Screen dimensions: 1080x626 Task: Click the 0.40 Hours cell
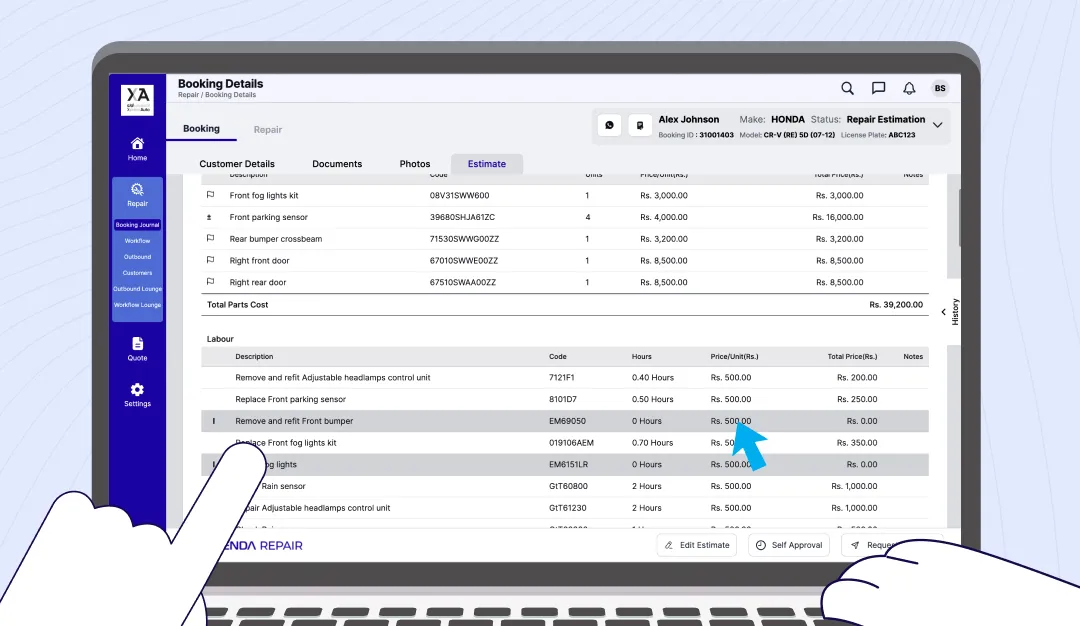click(652, 377)
